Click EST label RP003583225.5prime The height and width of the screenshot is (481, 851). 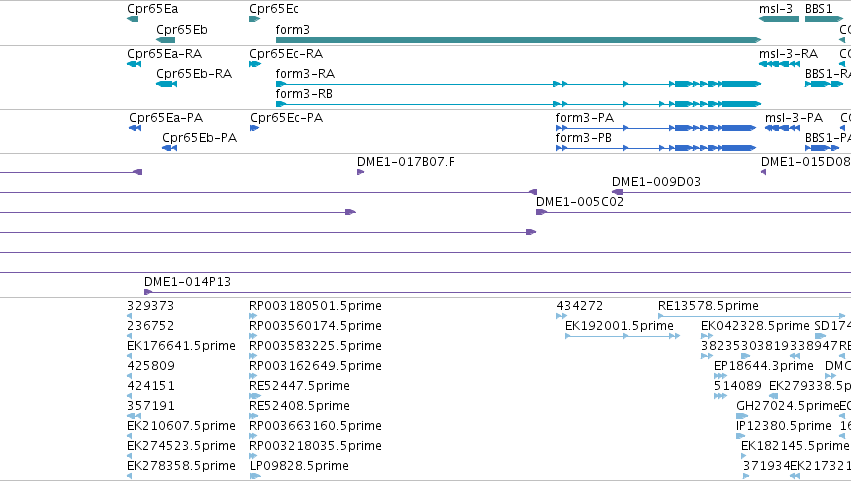315,346
